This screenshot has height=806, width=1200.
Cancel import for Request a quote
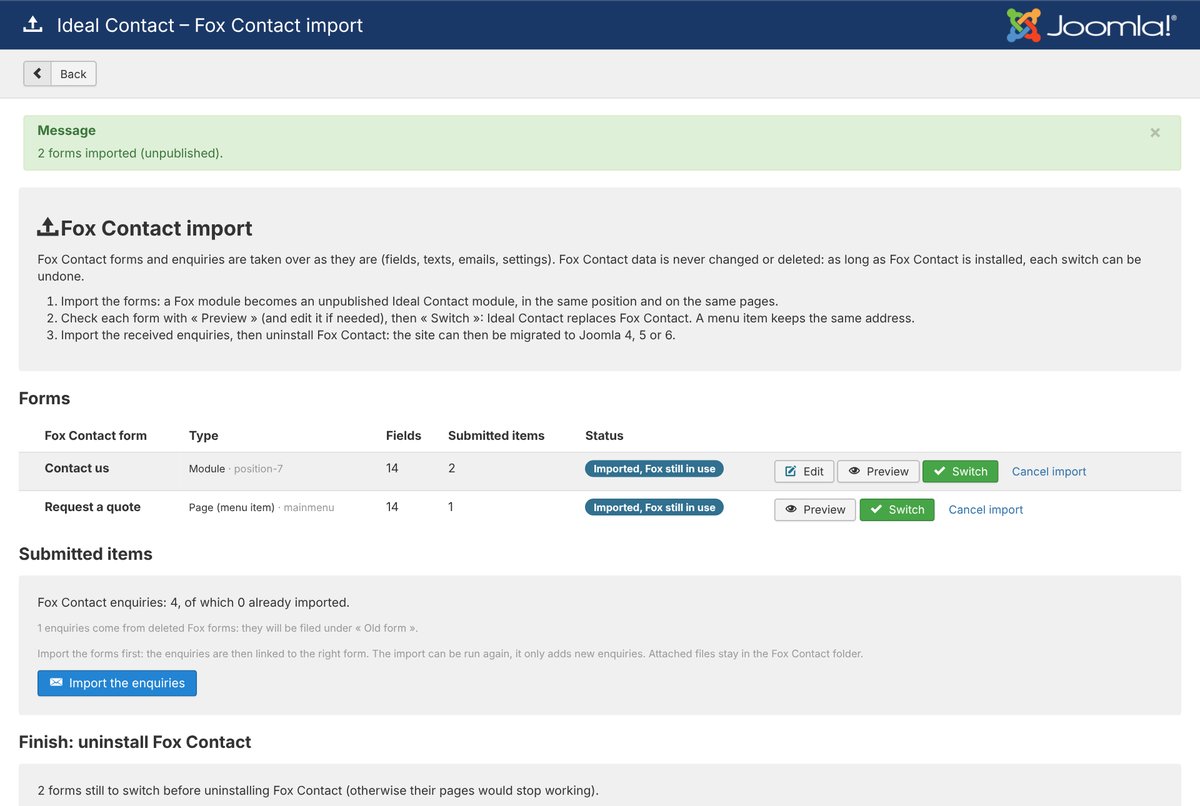tap(986, 509)
